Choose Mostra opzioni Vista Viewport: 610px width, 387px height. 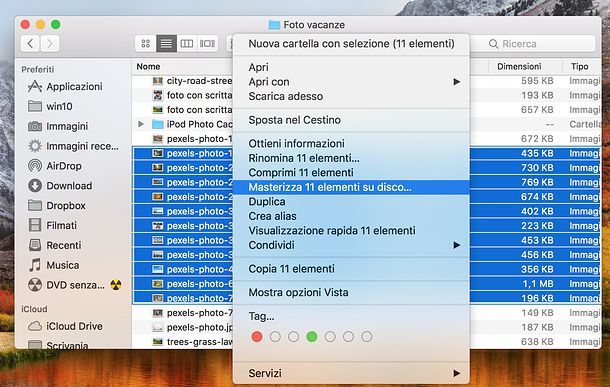click(x=351, y=292)
